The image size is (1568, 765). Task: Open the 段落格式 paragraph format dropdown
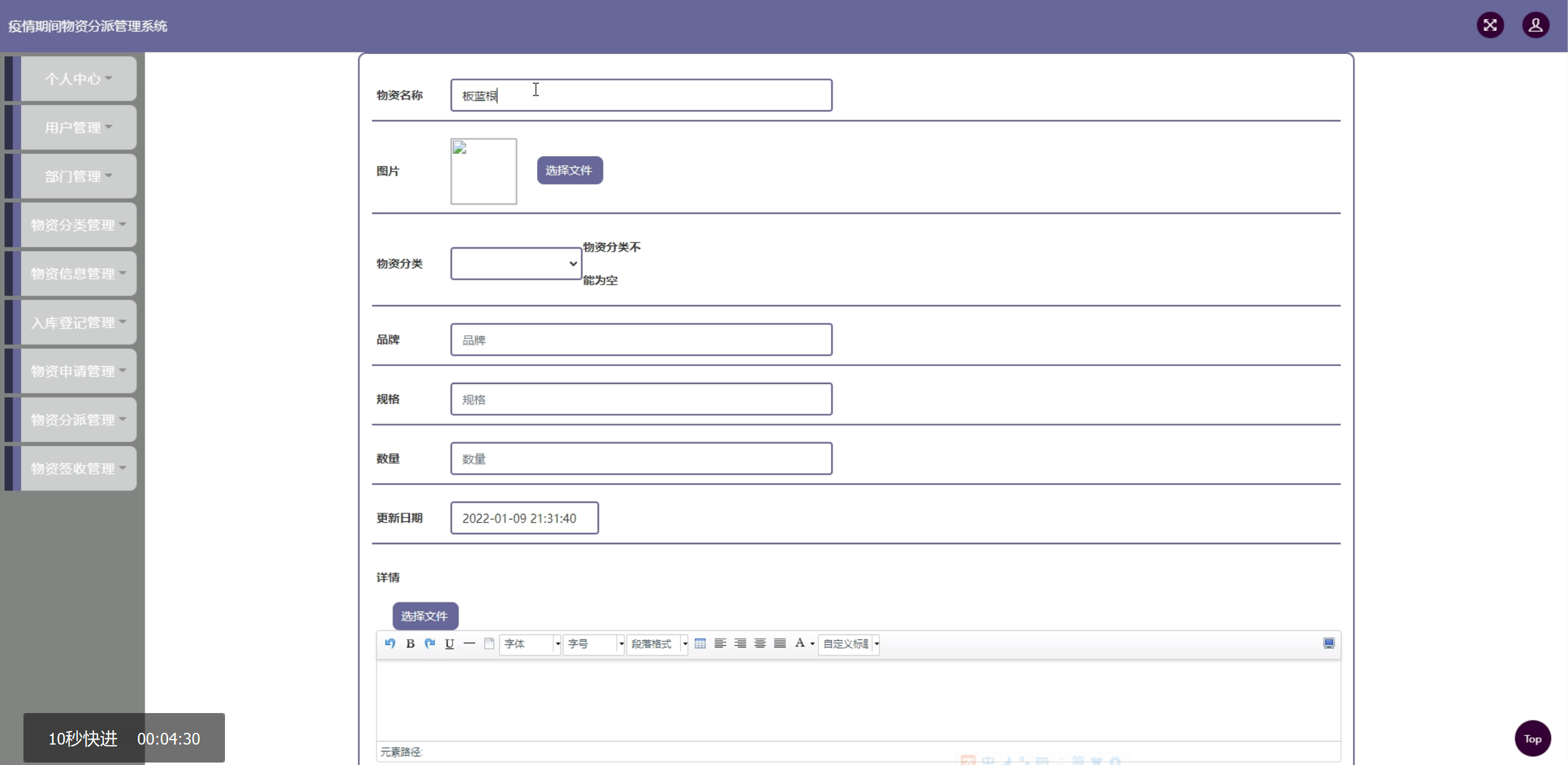[x=657, y=644]
